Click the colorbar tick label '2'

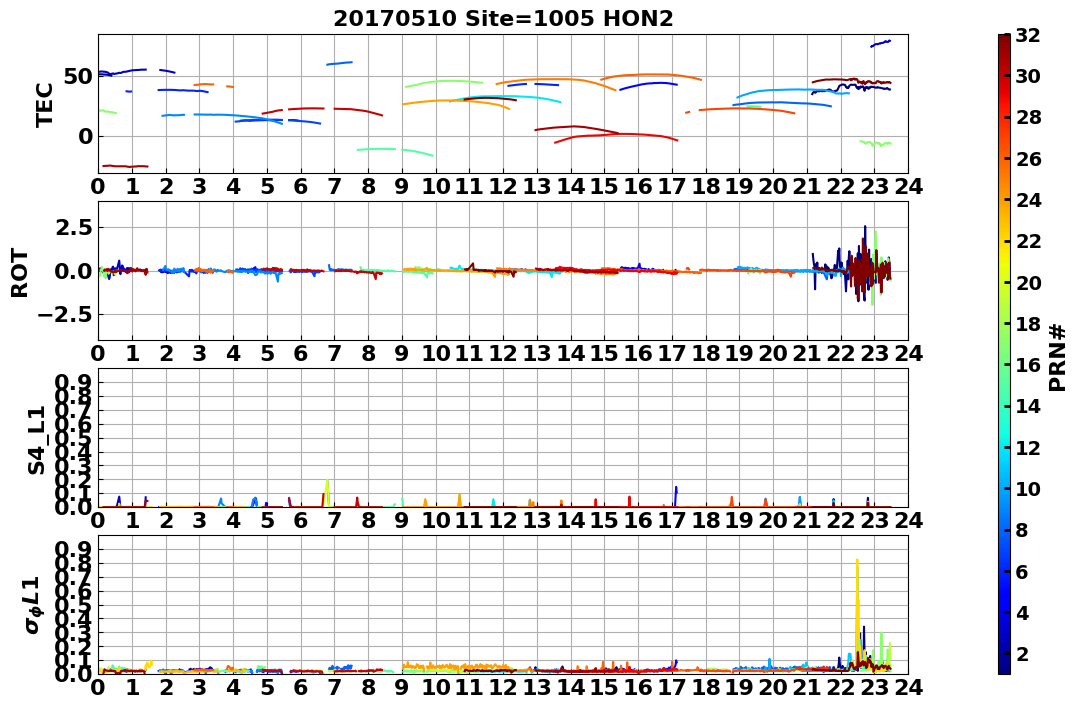pyautogui.click(x=1021, y=653)
